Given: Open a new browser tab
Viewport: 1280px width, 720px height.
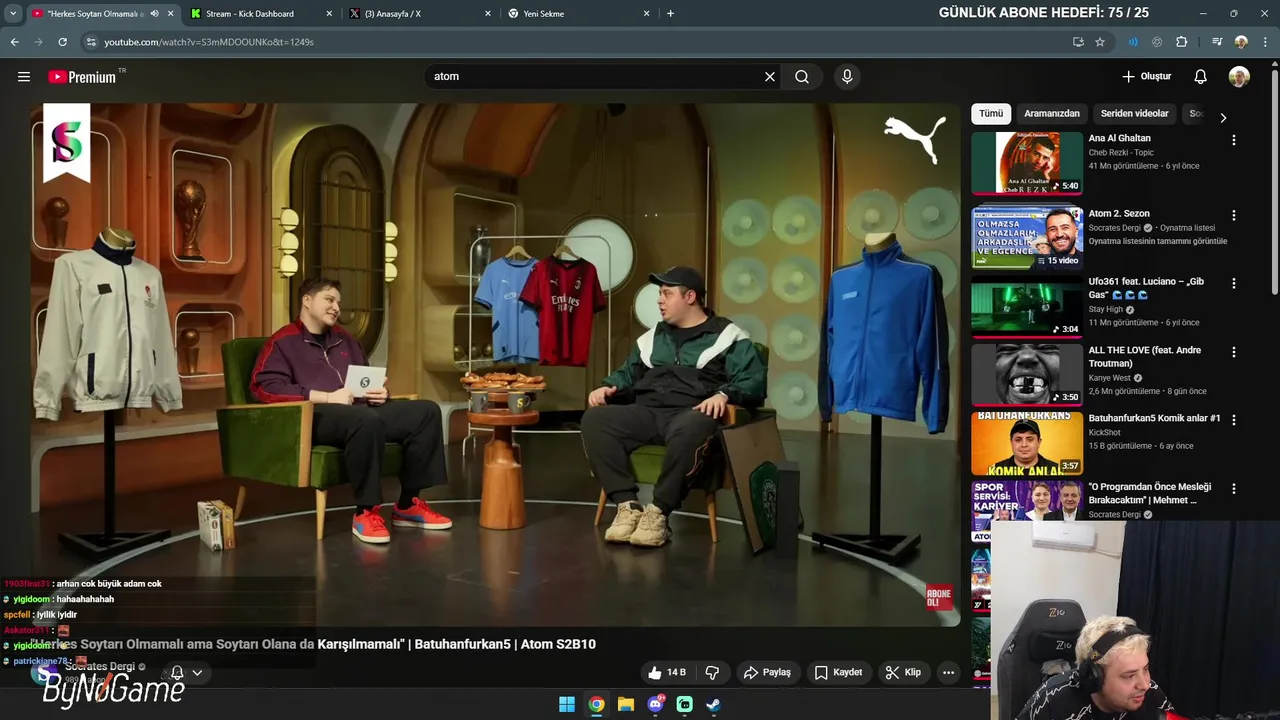Looking at the screenshot, I should pos(670,14).
